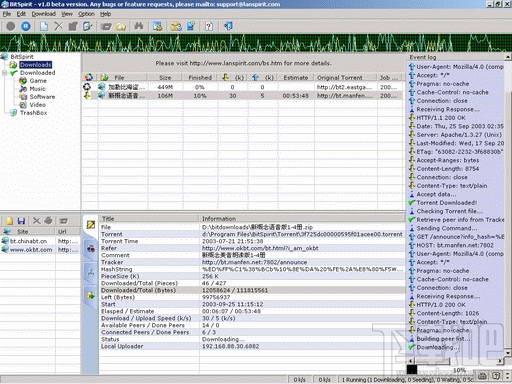The width and height of the screenshot is (512, 384).
Task: Select the Game category in tree
Action: point(38,81)
